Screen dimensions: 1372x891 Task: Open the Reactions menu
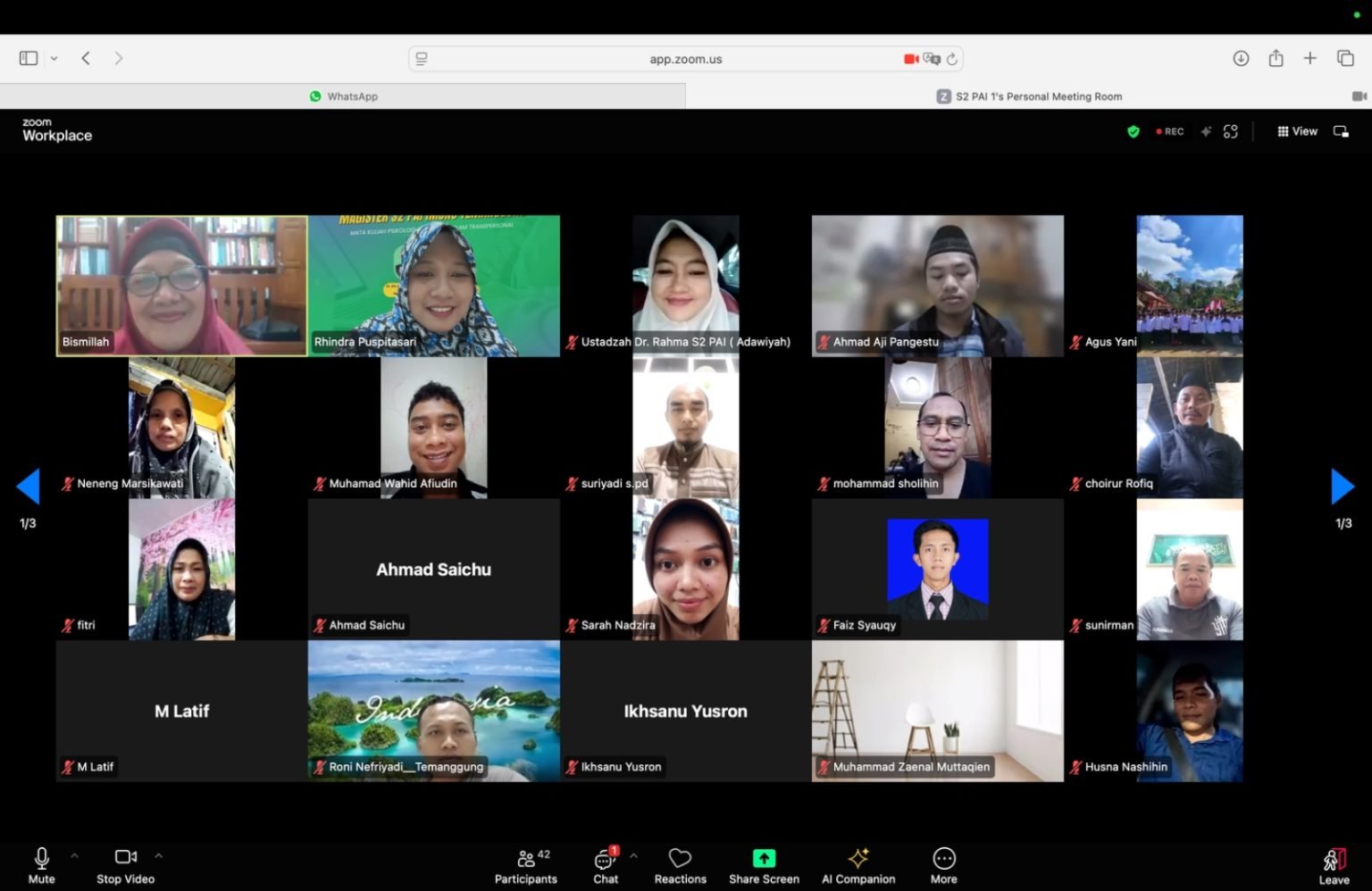pos(680,865)
